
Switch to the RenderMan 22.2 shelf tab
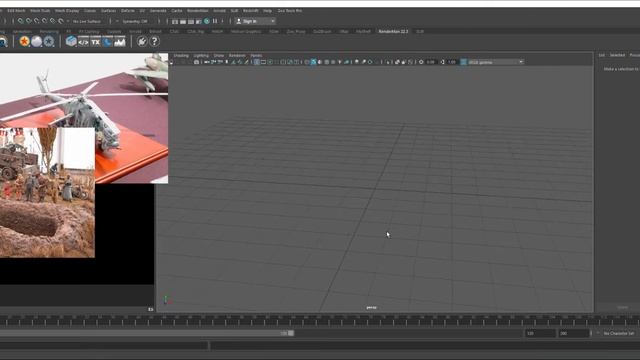click(x=393, y=31)
